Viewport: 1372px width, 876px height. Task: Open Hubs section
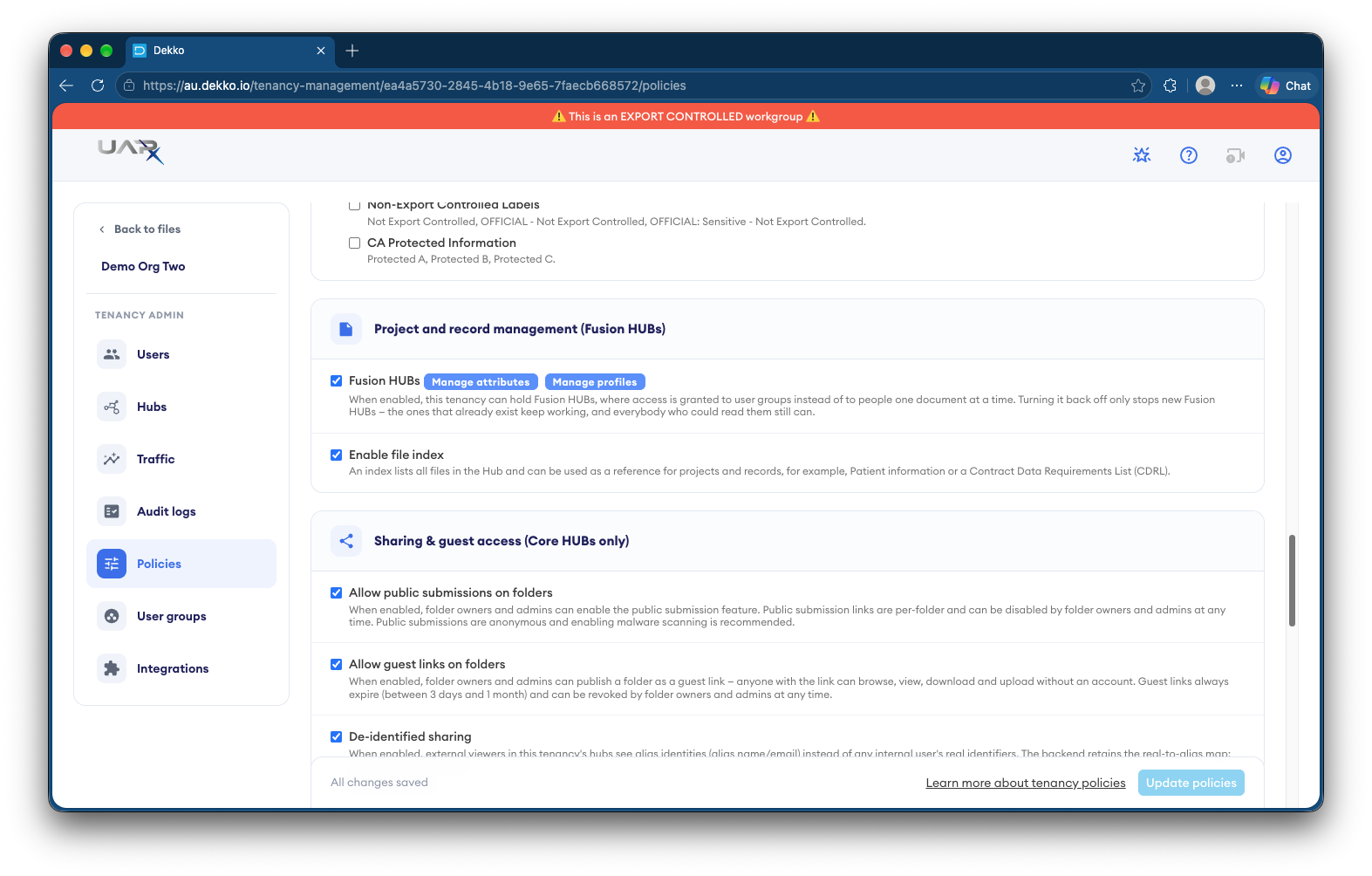(181, 407)
